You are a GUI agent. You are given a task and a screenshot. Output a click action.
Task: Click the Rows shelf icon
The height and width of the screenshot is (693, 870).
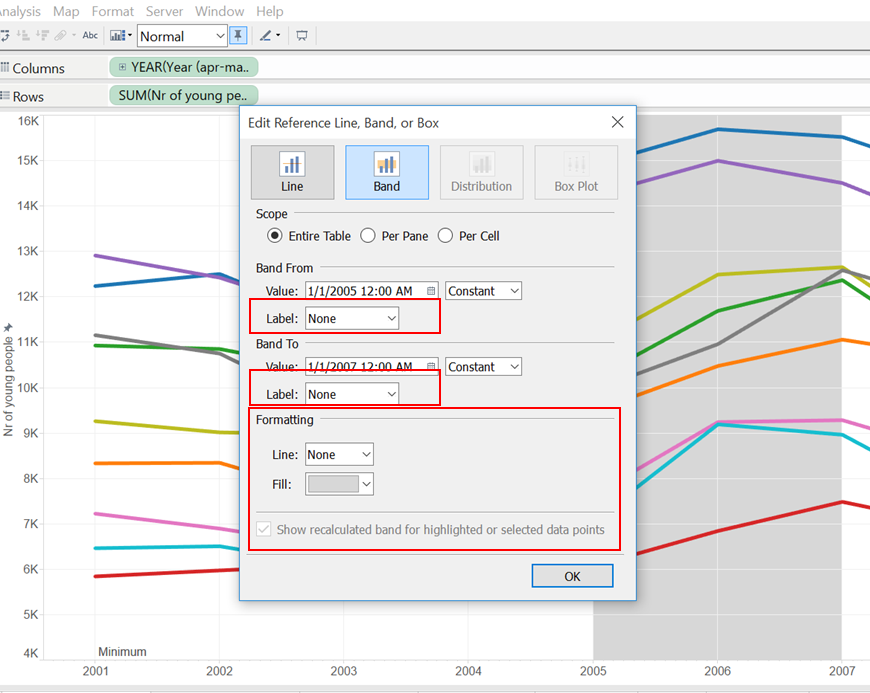tap(5, 96)
